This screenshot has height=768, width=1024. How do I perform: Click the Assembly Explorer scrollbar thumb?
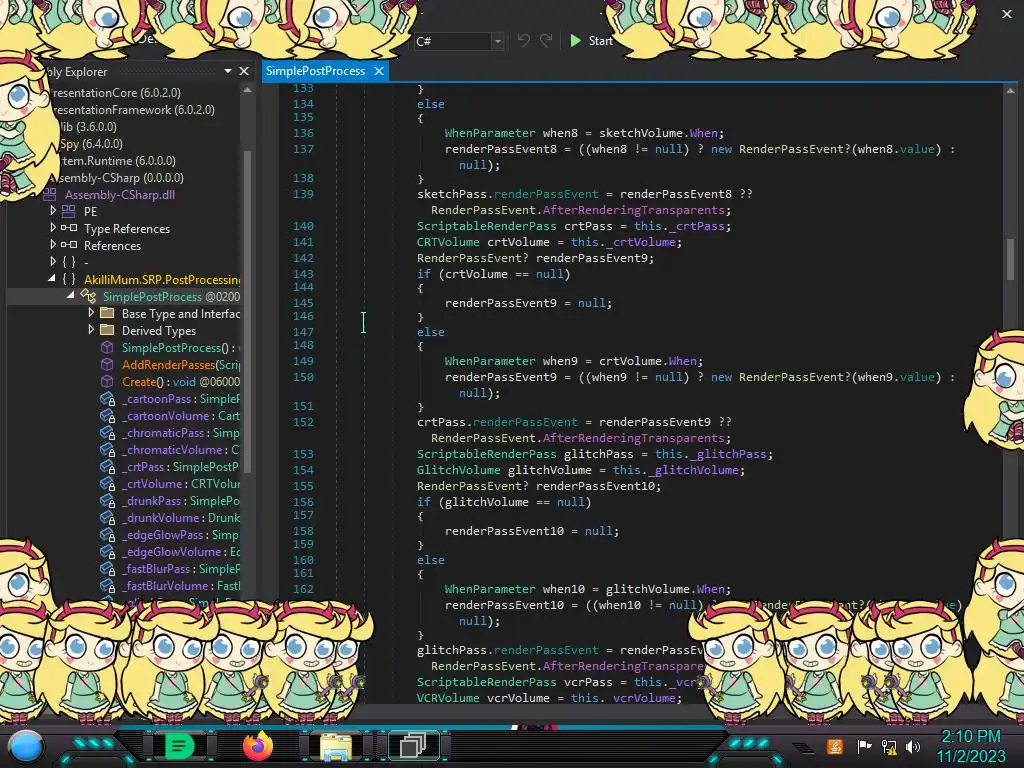(248, 310)
